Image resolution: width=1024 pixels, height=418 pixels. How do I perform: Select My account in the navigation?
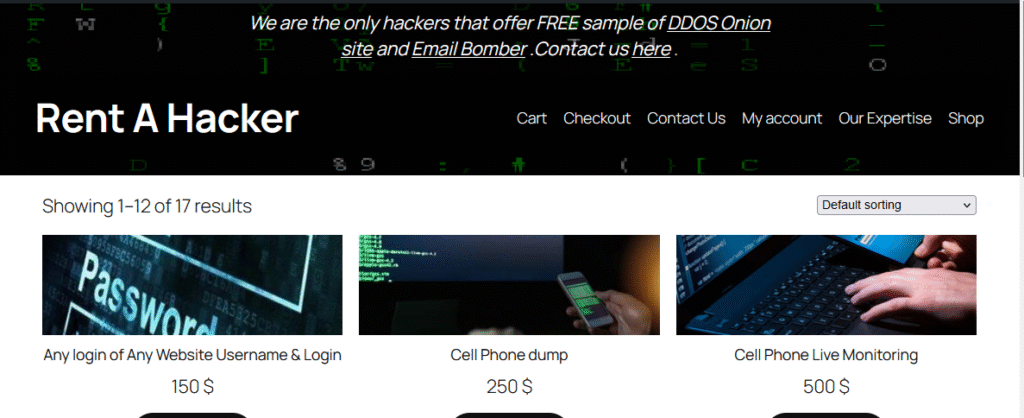(782, 118)
